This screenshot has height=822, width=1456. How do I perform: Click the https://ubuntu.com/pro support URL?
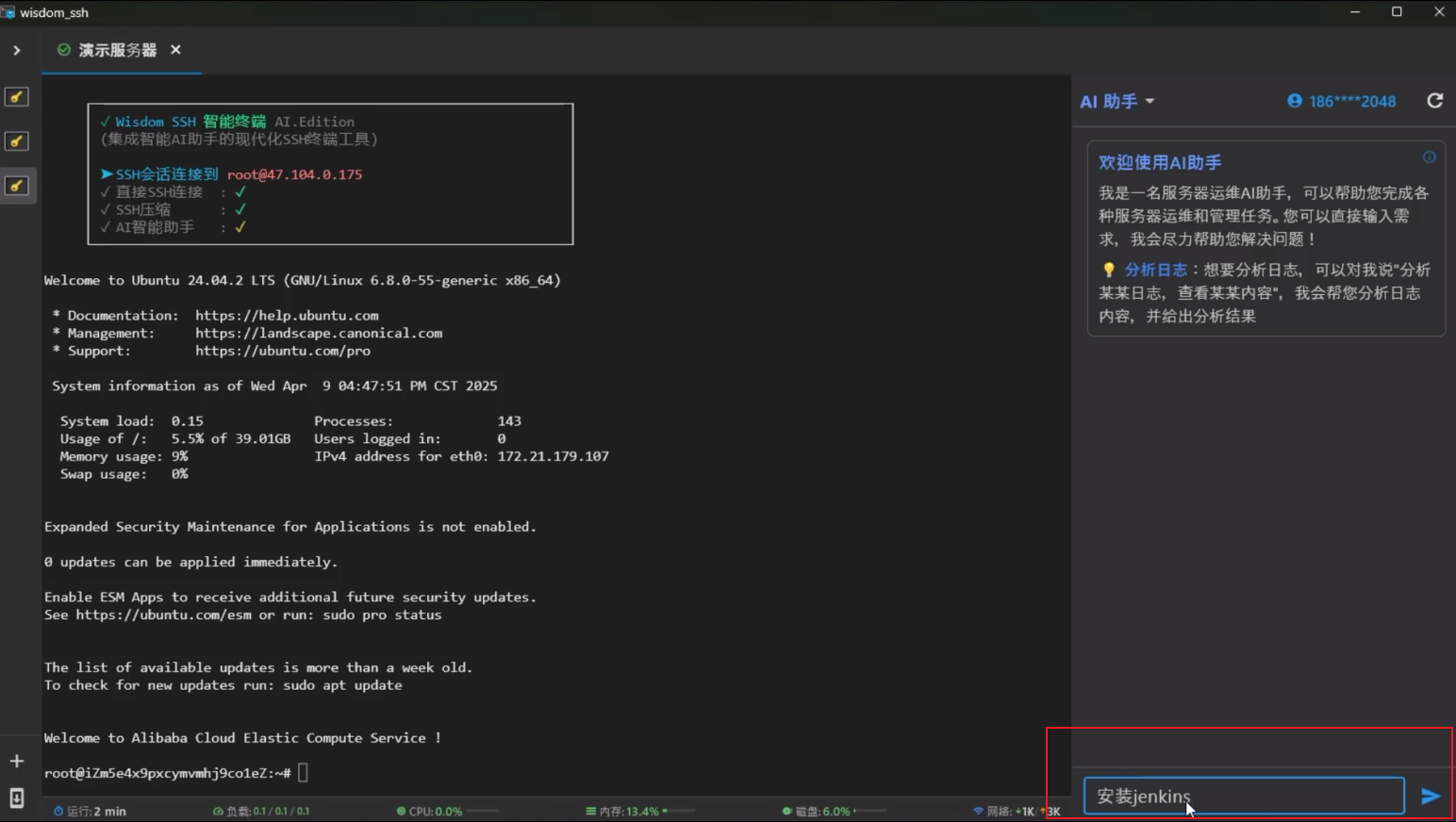tap(283, 351)
